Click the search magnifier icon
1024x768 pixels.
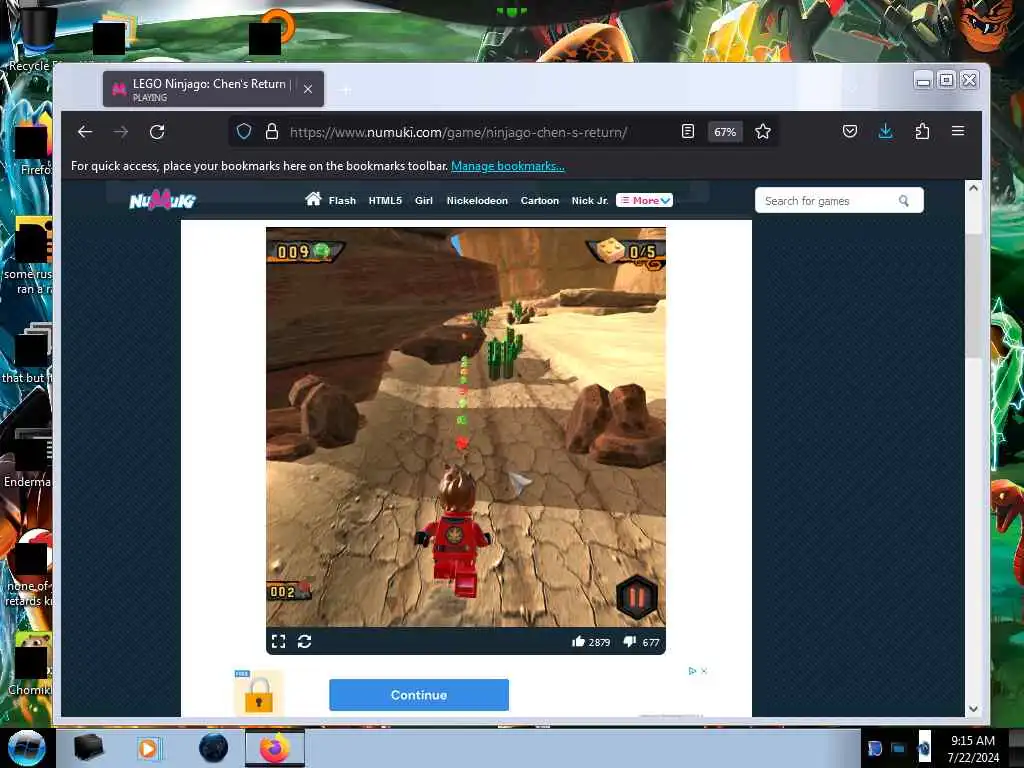(904, 200)
